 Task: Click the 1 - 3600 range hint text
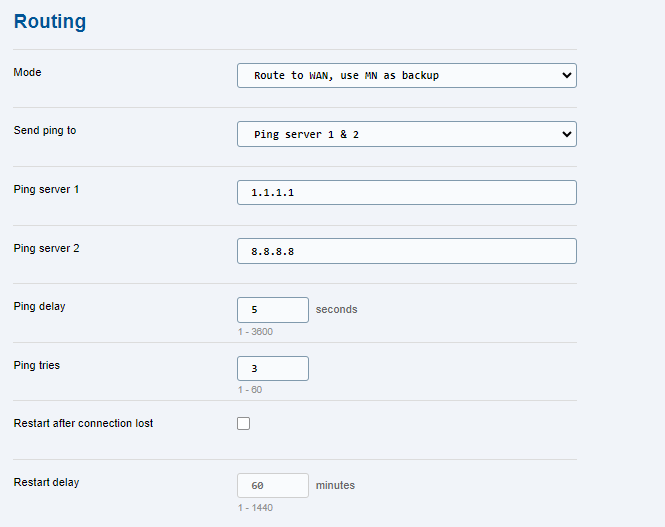click(255, 332)
